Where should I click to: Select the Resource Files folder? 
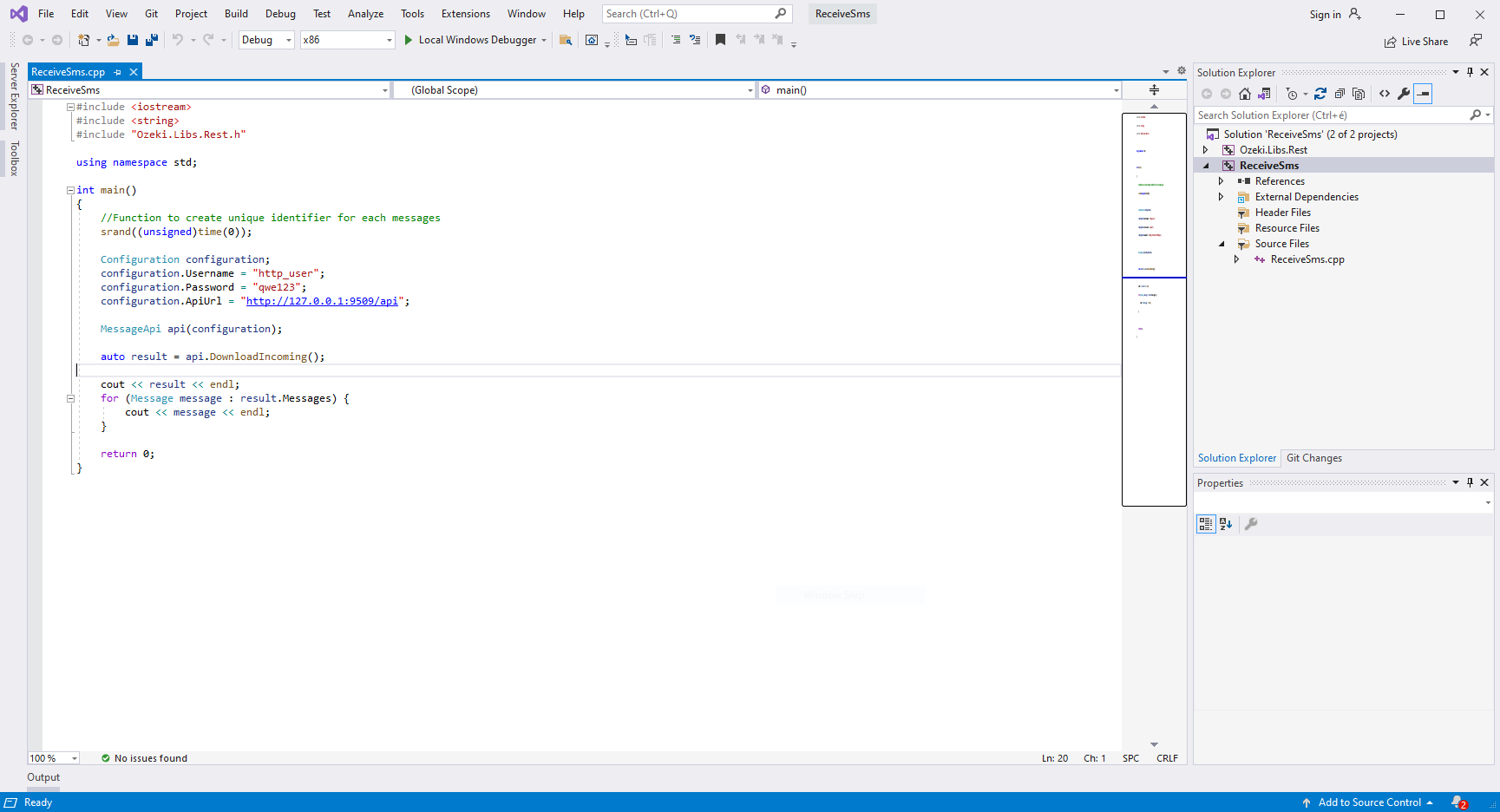1287,228
